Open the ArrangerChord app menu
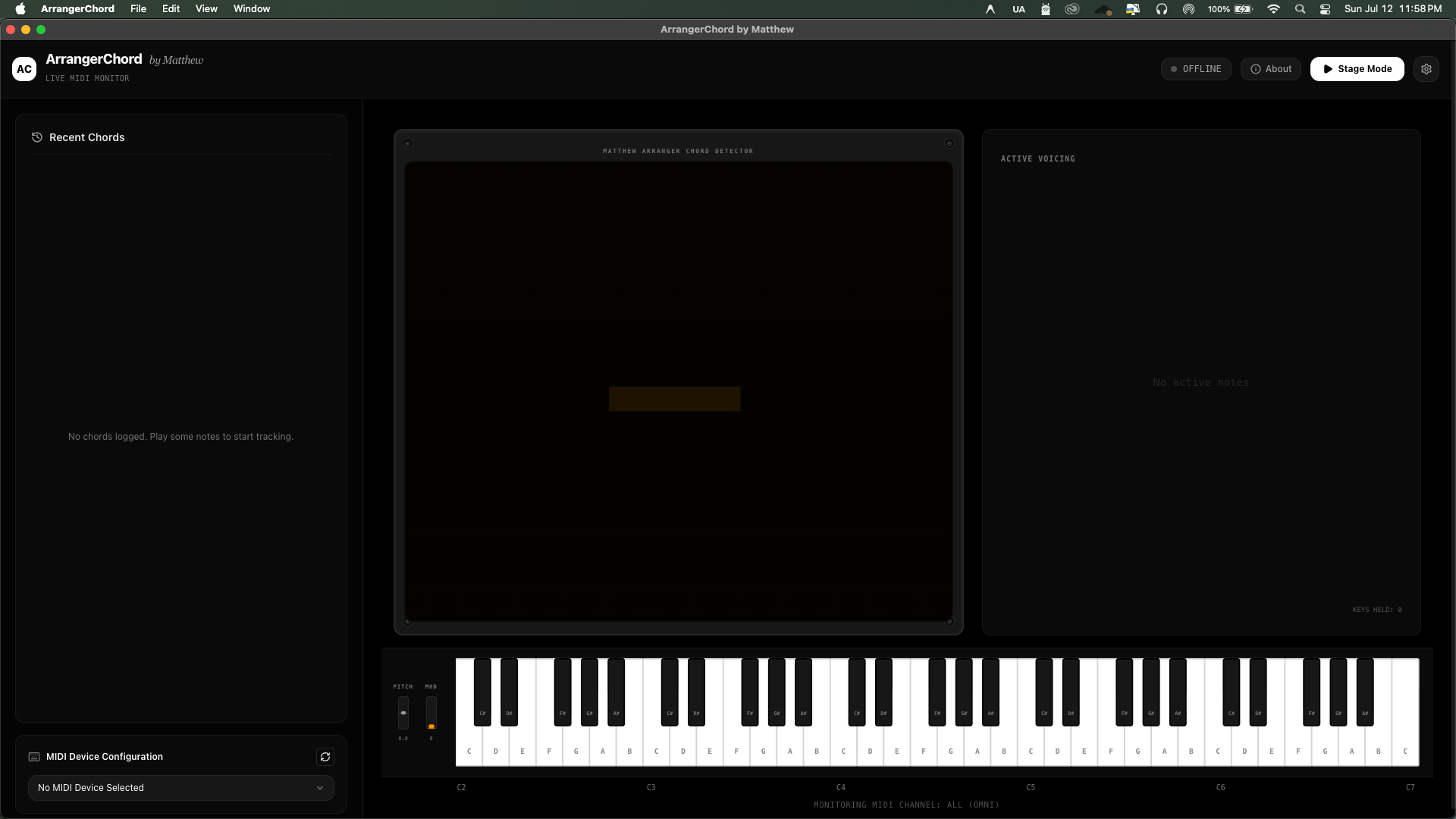Viewport: 1456px width, 819px height. click(x=77, y=9)
